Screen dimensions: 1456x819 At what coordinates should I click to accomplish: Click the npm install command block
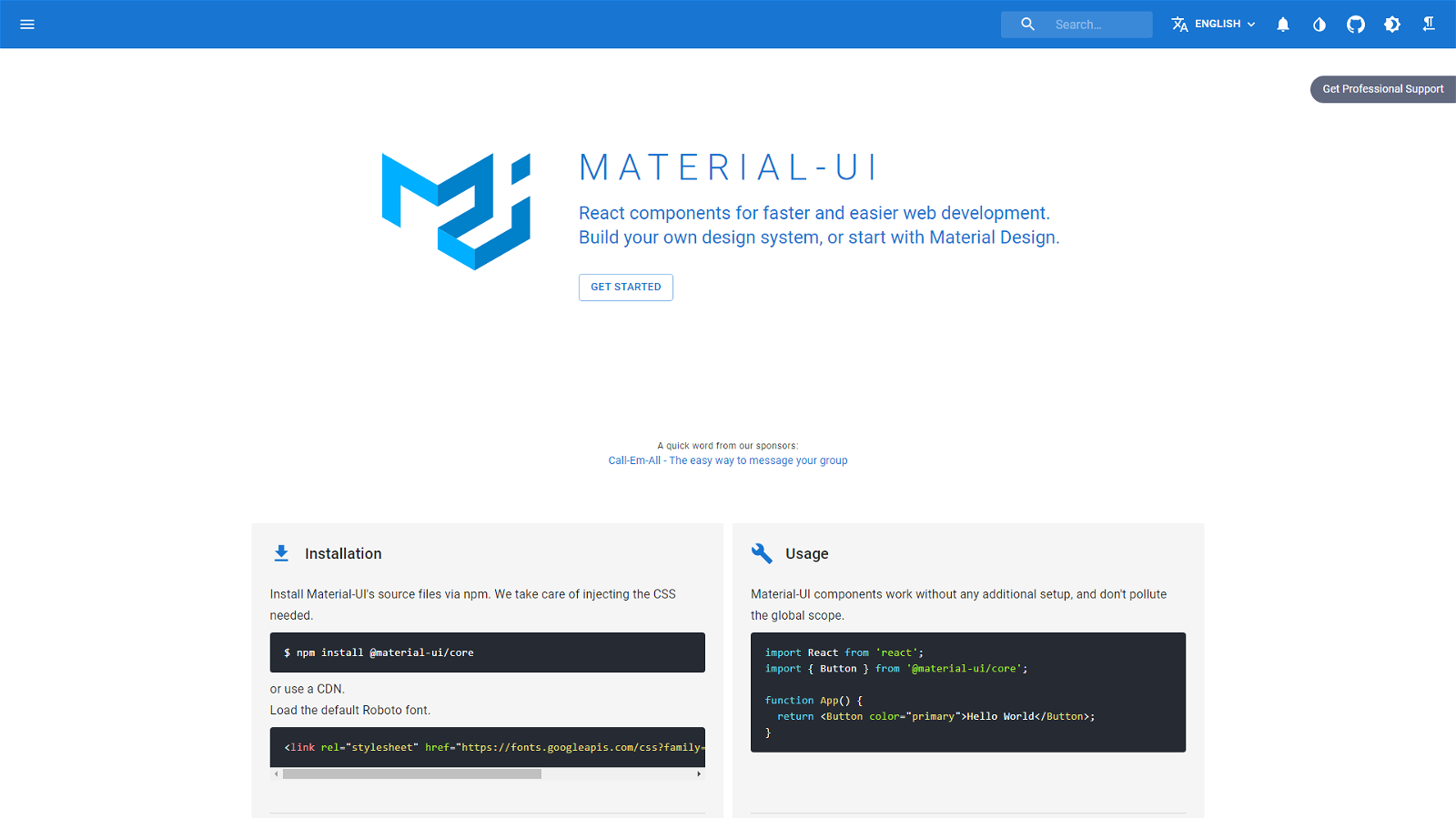pyautogui.click(x=488, y=652)
